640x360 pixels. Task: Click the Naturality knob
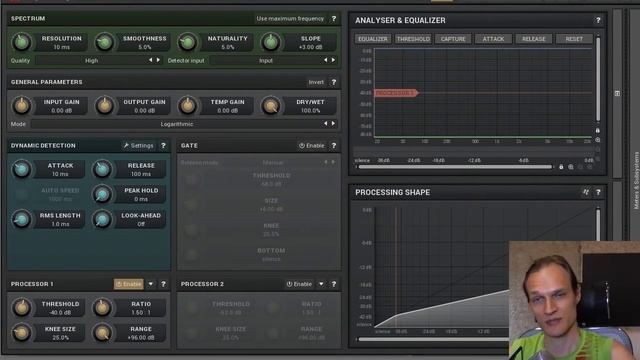tap(187, 42)
